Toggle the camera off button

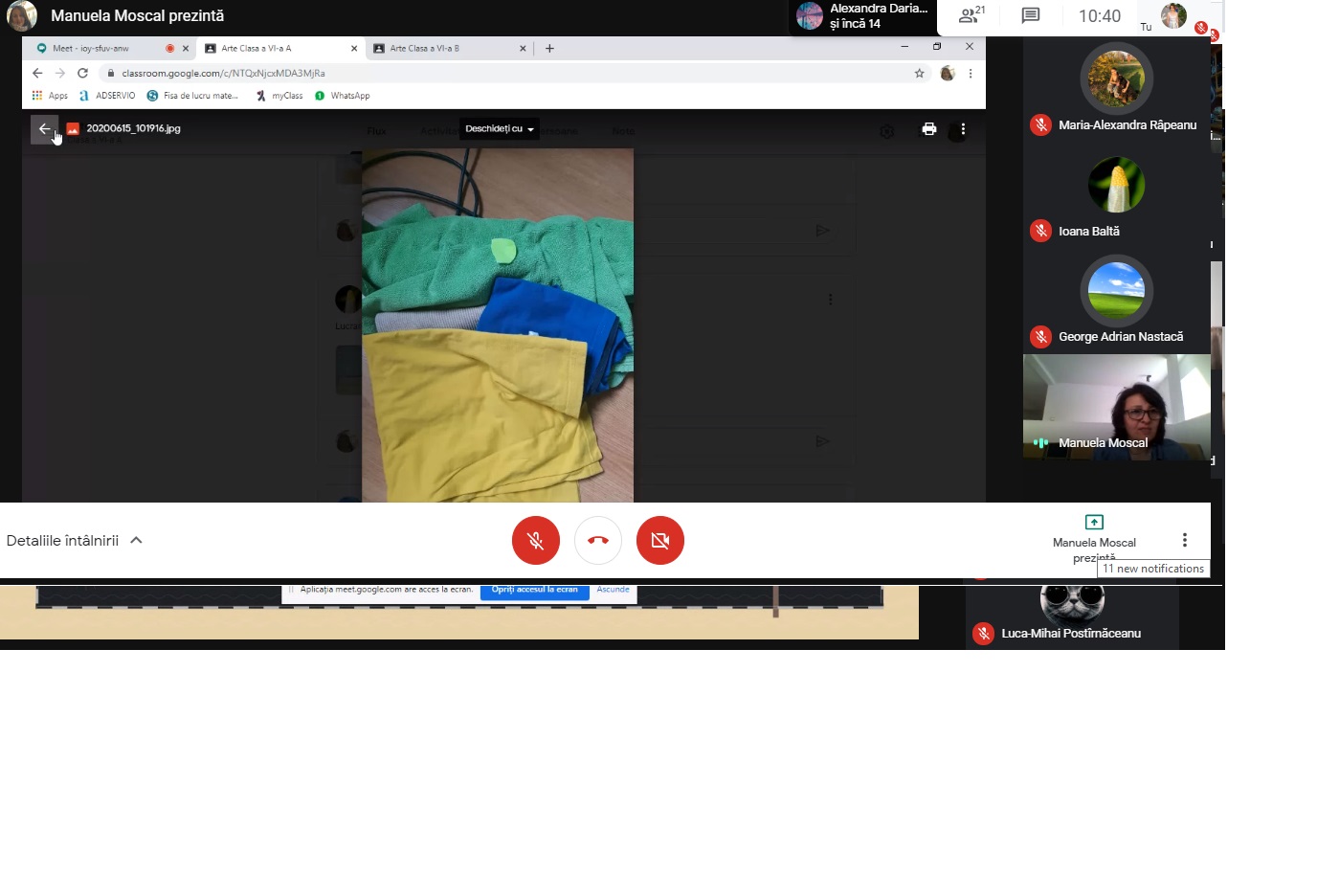click(660, 541)
